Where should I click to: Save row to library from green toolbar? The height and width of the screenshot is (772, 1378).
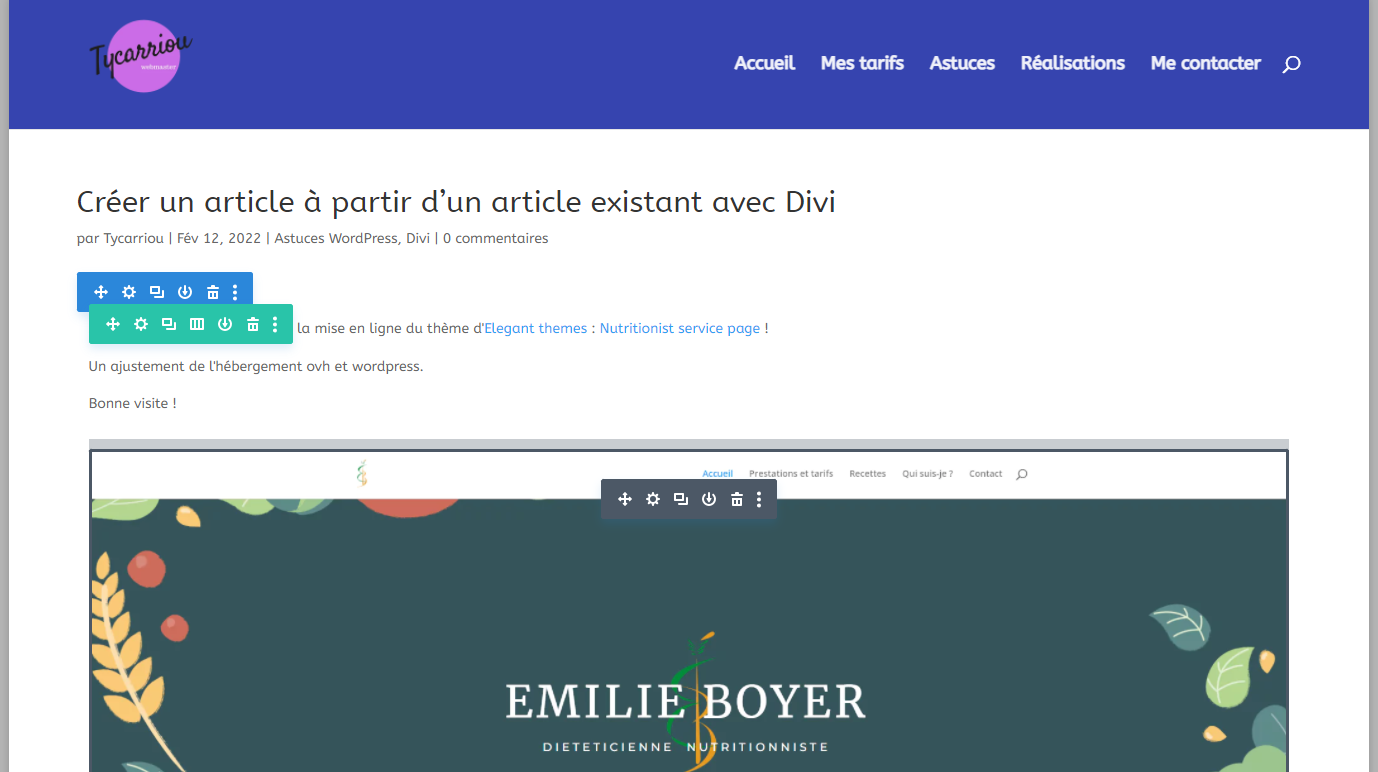click(x=225, y=324)
